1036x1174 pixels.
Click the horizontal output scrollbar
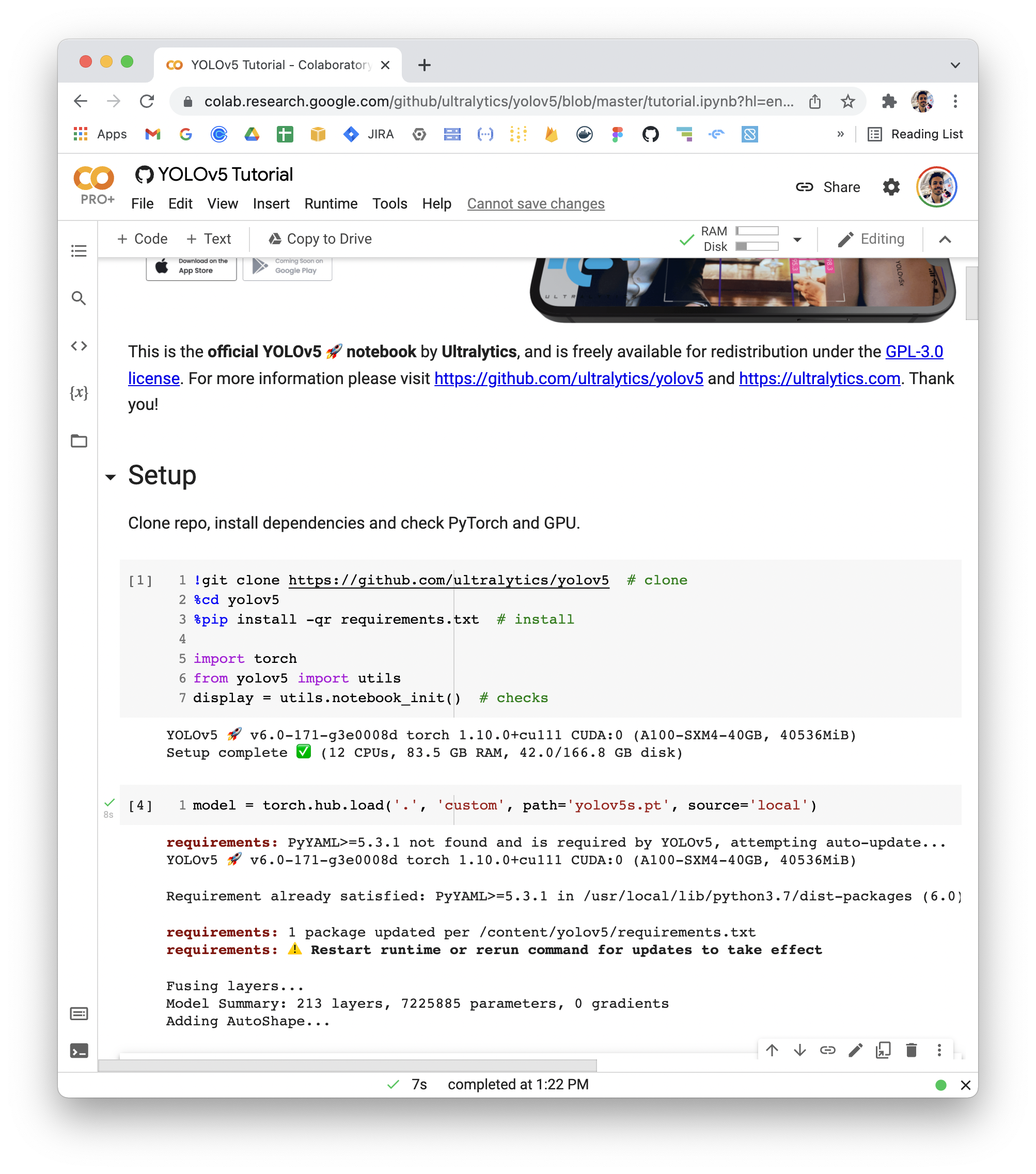click(x=347, y=1066)
